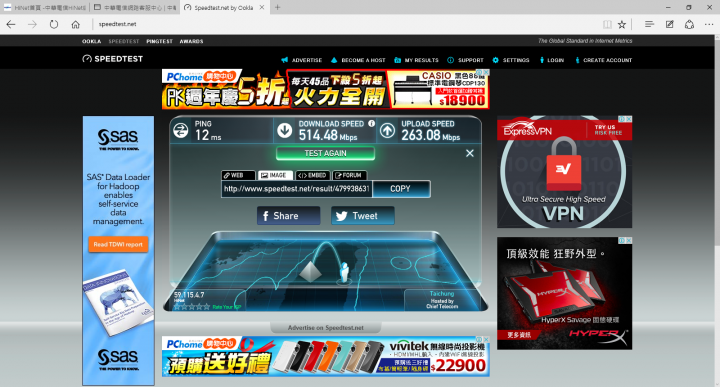
Task: Open the Login menu item
Action: tap(551, 60)
